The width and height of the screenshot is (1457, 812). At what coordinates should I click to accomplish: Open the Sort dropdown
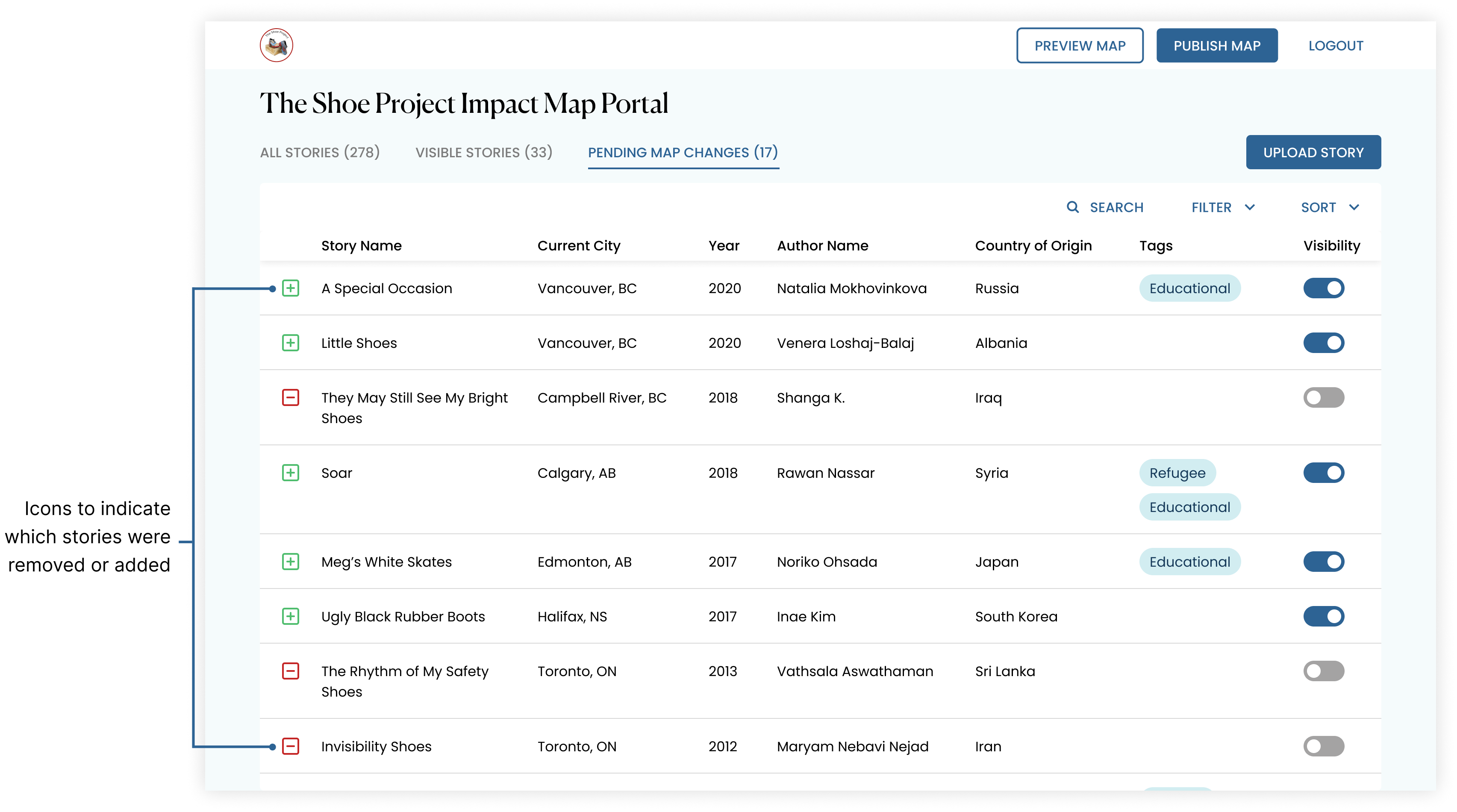coord(1330,208)
